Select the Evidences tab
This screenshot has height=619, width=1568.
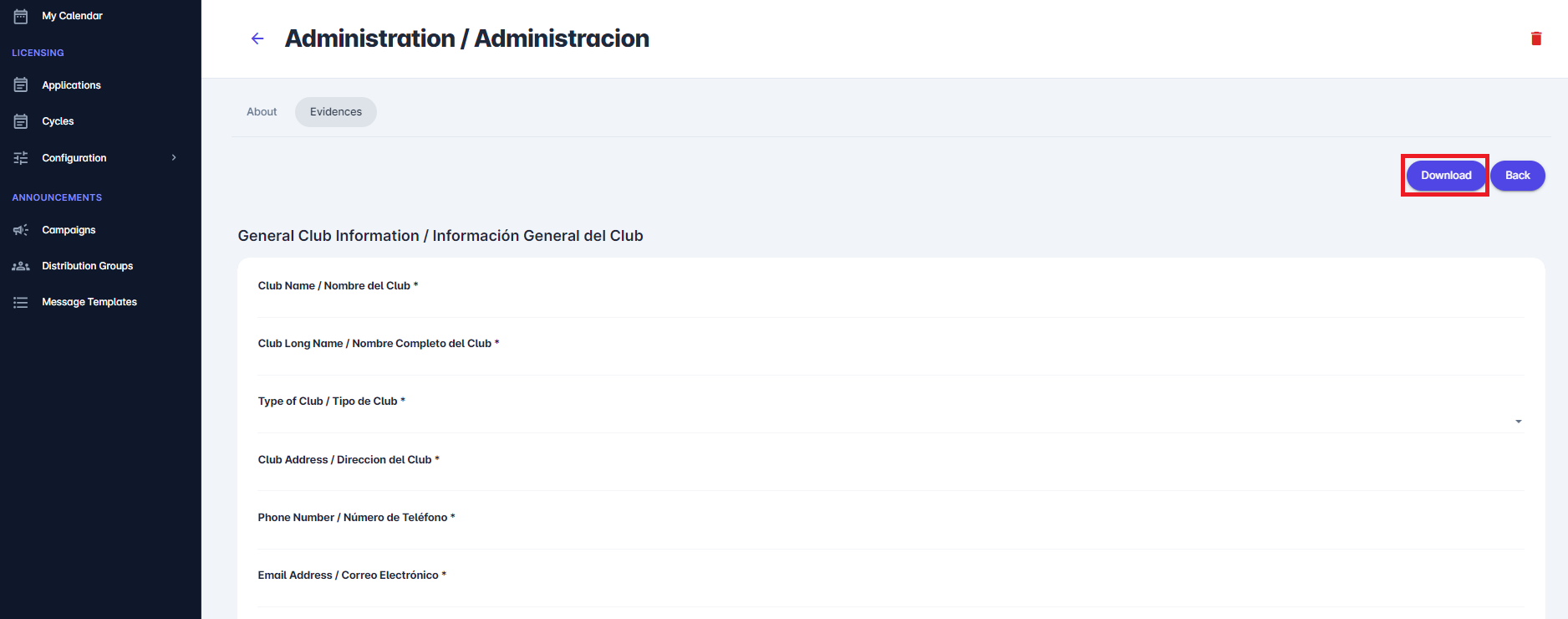tap(336, 112)
